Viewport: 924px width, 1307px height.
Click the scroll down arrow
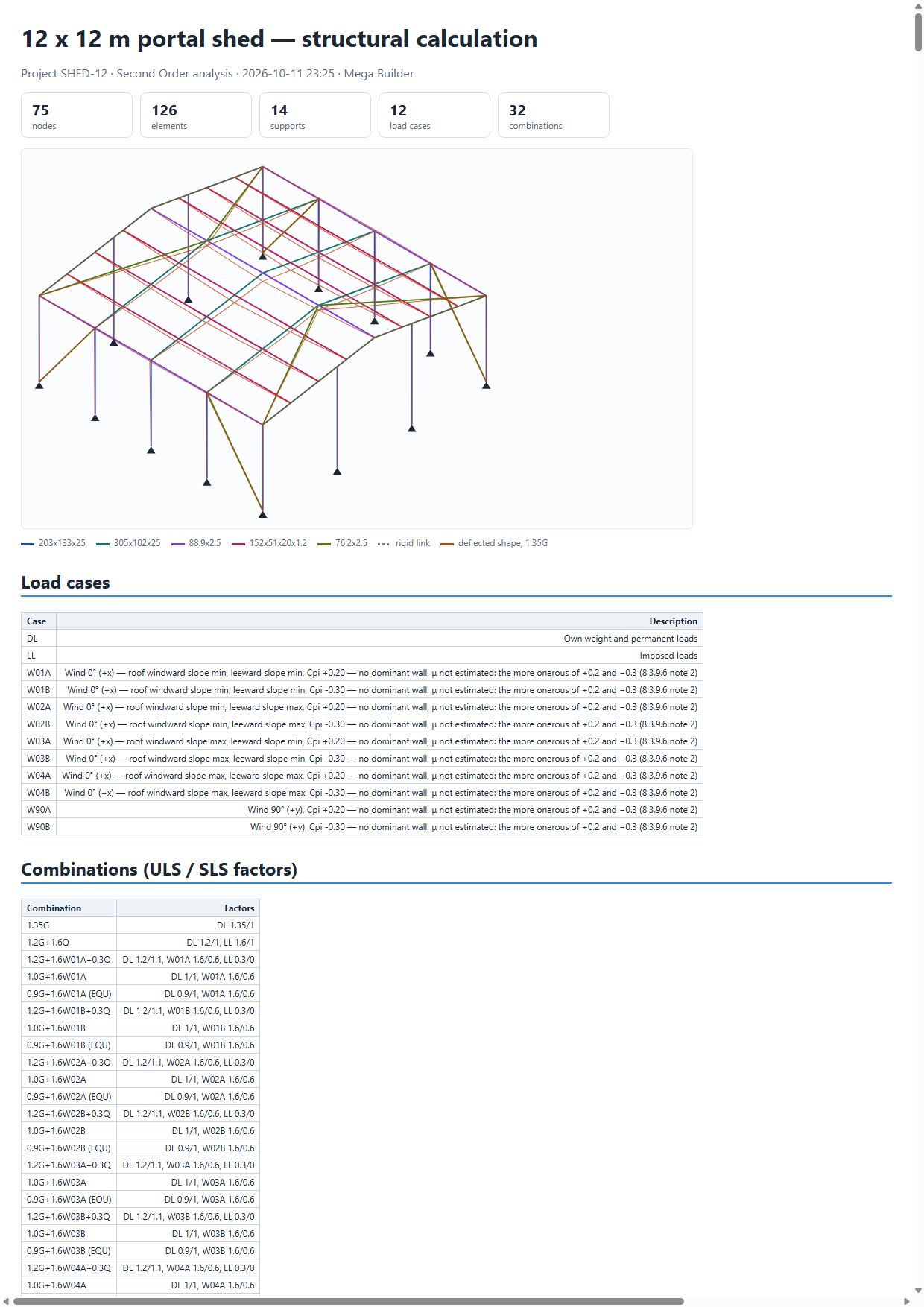click(x=919, y=1291)
